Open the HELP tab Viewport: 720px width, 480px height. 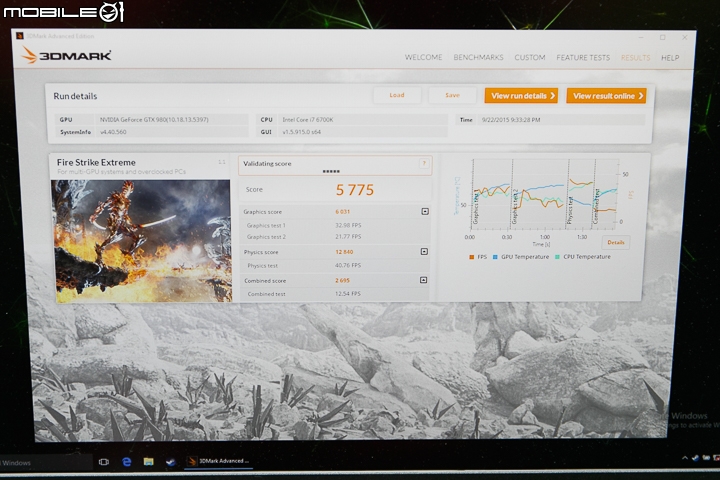tap(669, 58)
